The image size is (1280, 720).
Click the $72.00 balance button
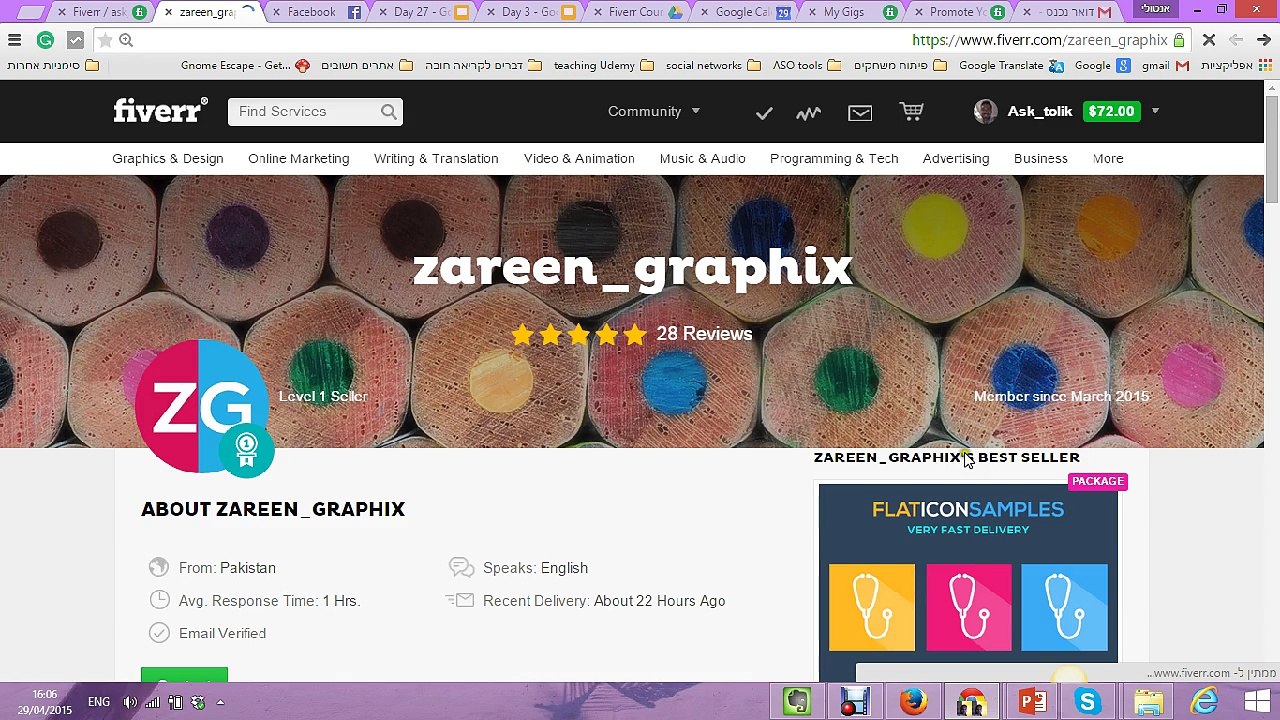pyautogui.click(x=1111, y=111)
